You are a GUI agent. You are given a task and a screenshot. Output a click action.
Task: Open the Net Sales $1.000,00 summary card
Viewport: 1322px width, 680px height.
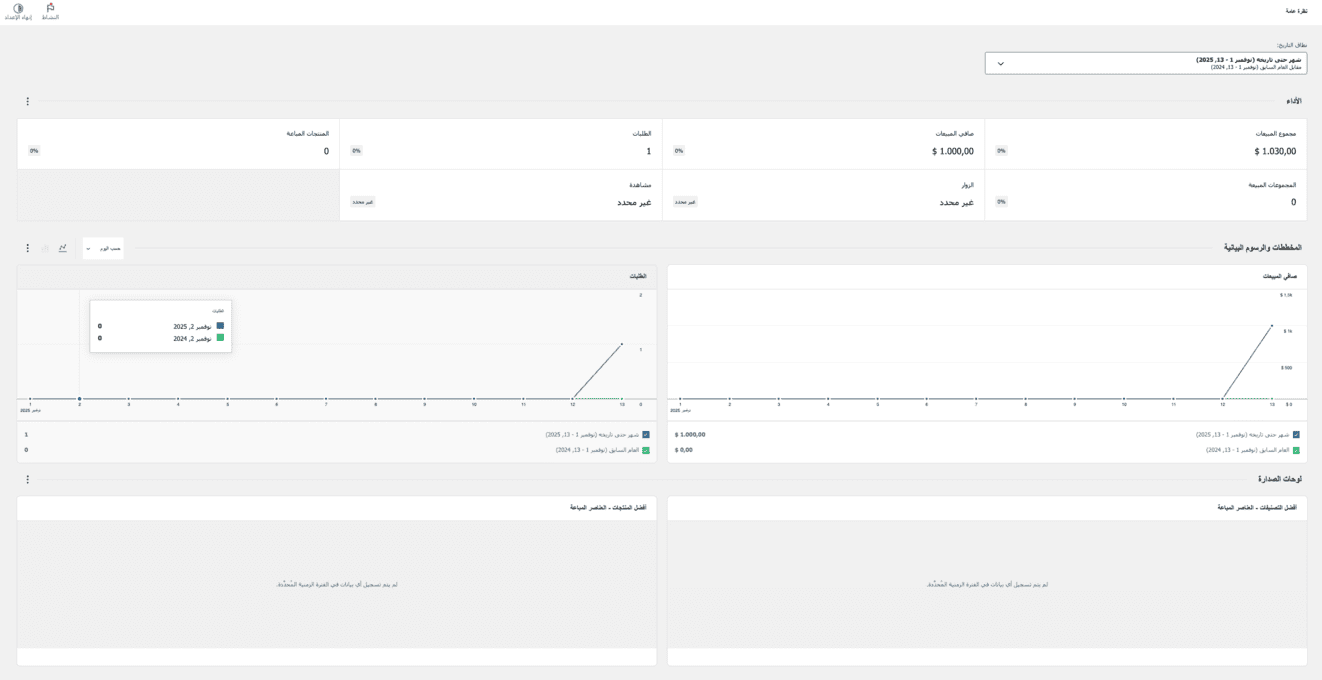coord(823,144)
